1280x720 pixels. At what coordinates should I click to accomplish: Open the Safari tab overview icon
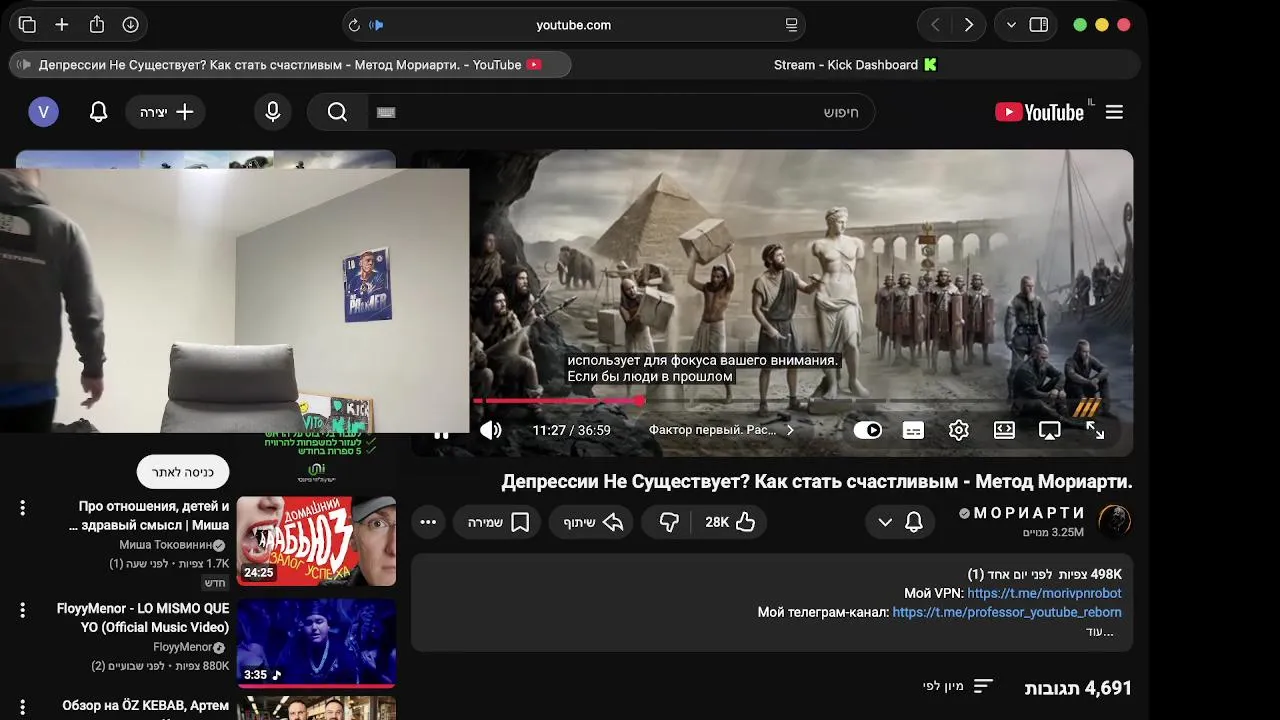pyautogui.click(x=27, y=25)
